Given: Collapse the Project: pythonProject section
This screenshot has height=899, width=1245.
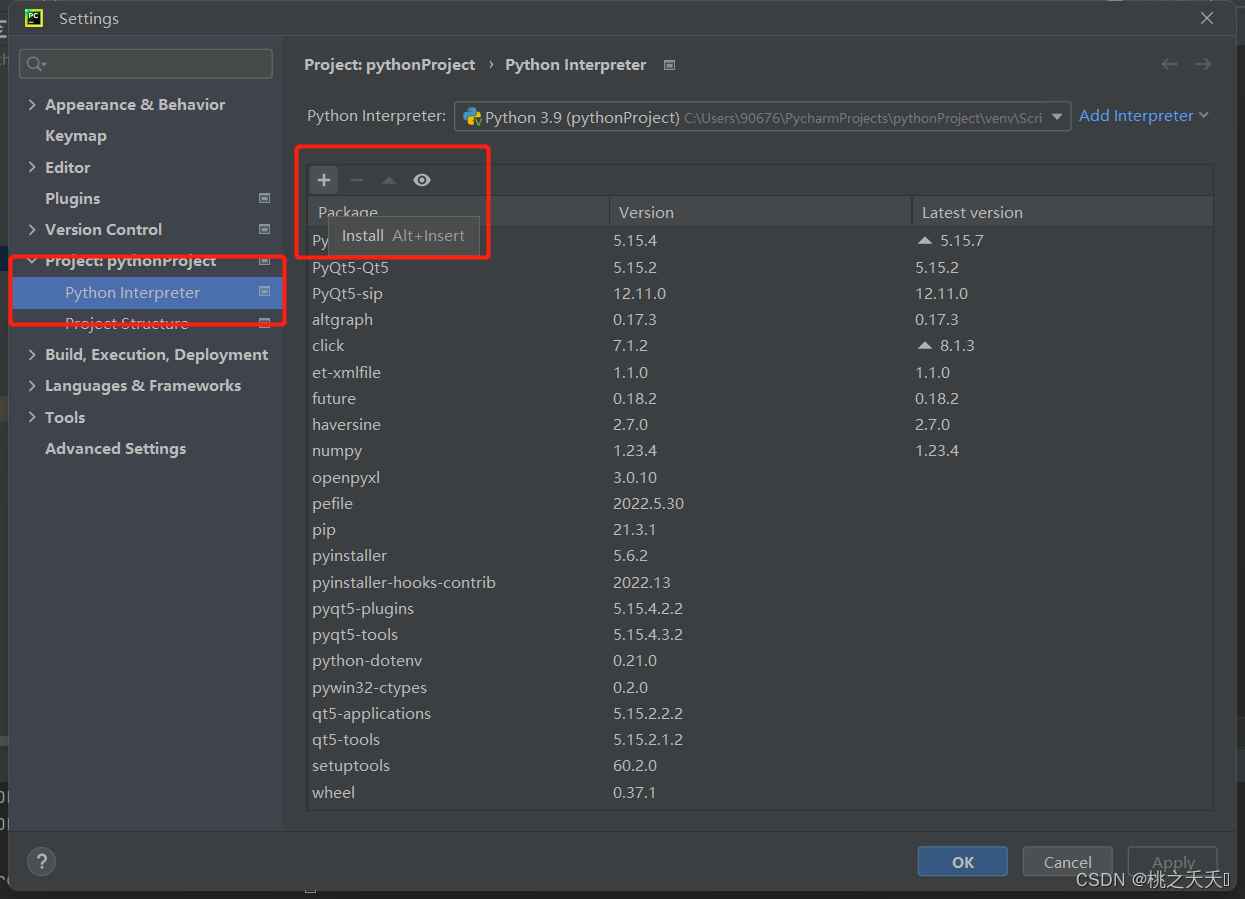Looking at the screenshot, I should pyautogui.click(x=32, y=261).
